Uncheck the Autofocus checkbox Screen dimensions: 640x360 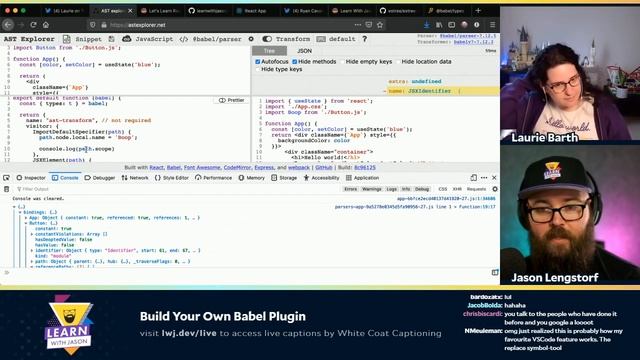click(258, 62)
